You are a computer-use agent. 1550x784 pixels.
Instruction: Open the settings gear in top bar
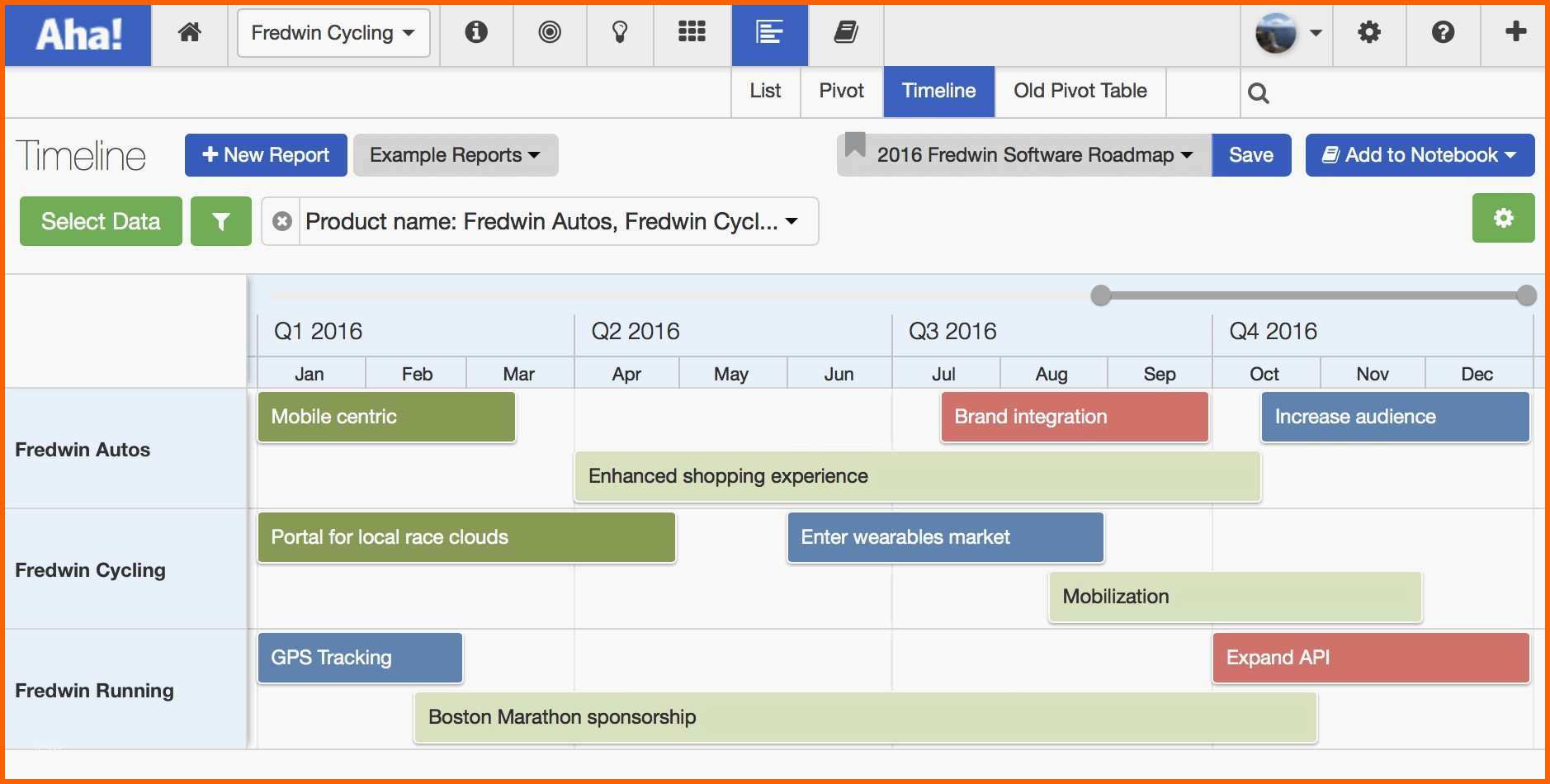[x=1369, y=32]
